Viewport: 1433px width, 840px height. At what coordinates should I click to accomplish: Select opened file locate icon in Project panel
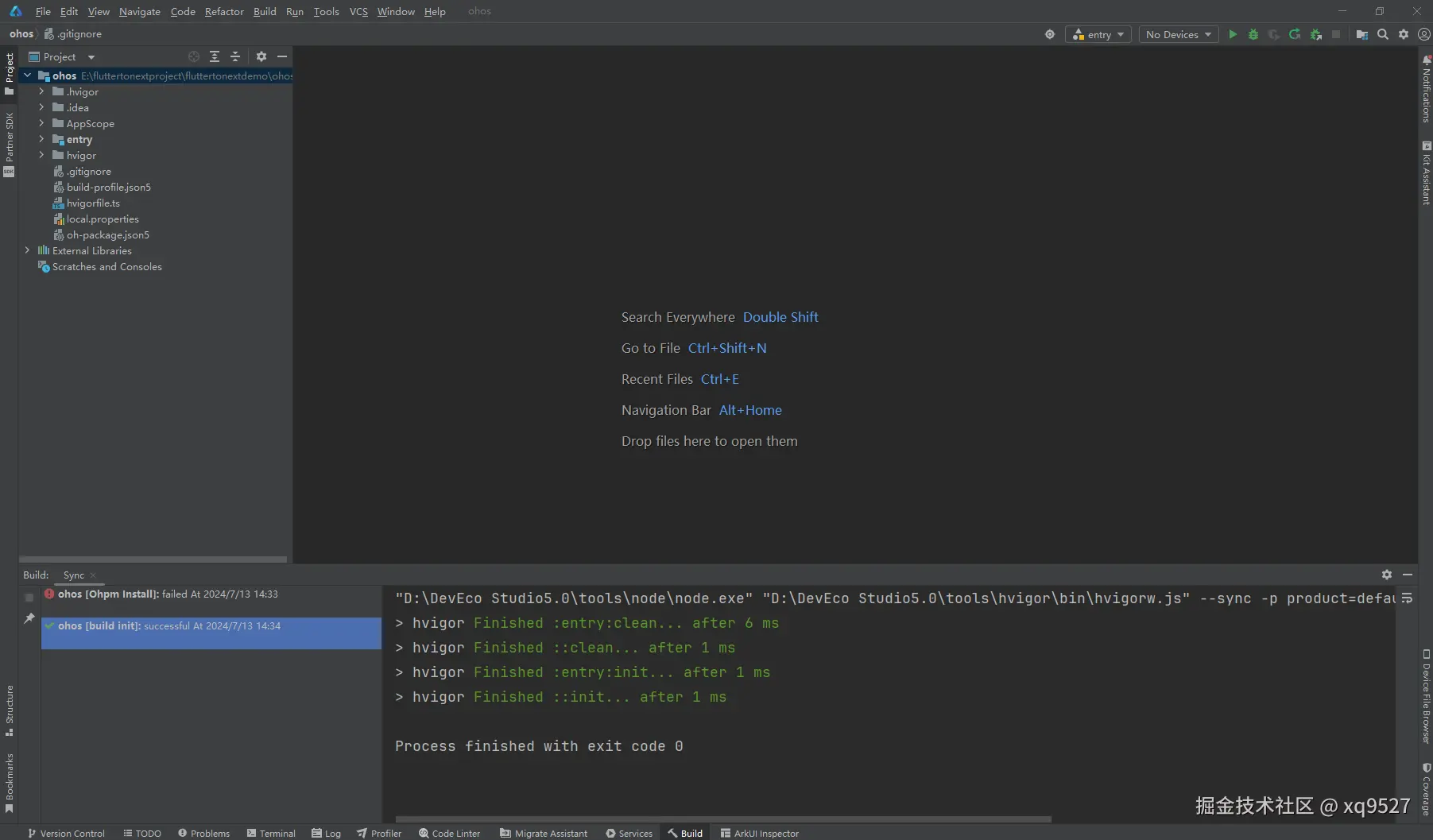pyautogui.click(x=194, y=56)
